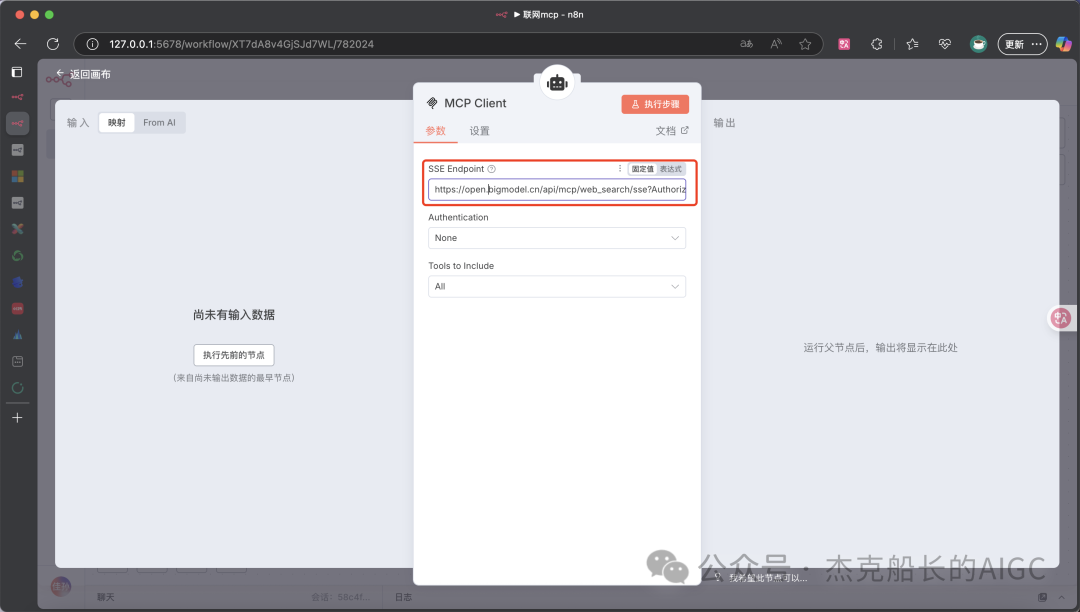Open the browser extensions puzzle icon

pyautogui.click(x=877, y=44)
